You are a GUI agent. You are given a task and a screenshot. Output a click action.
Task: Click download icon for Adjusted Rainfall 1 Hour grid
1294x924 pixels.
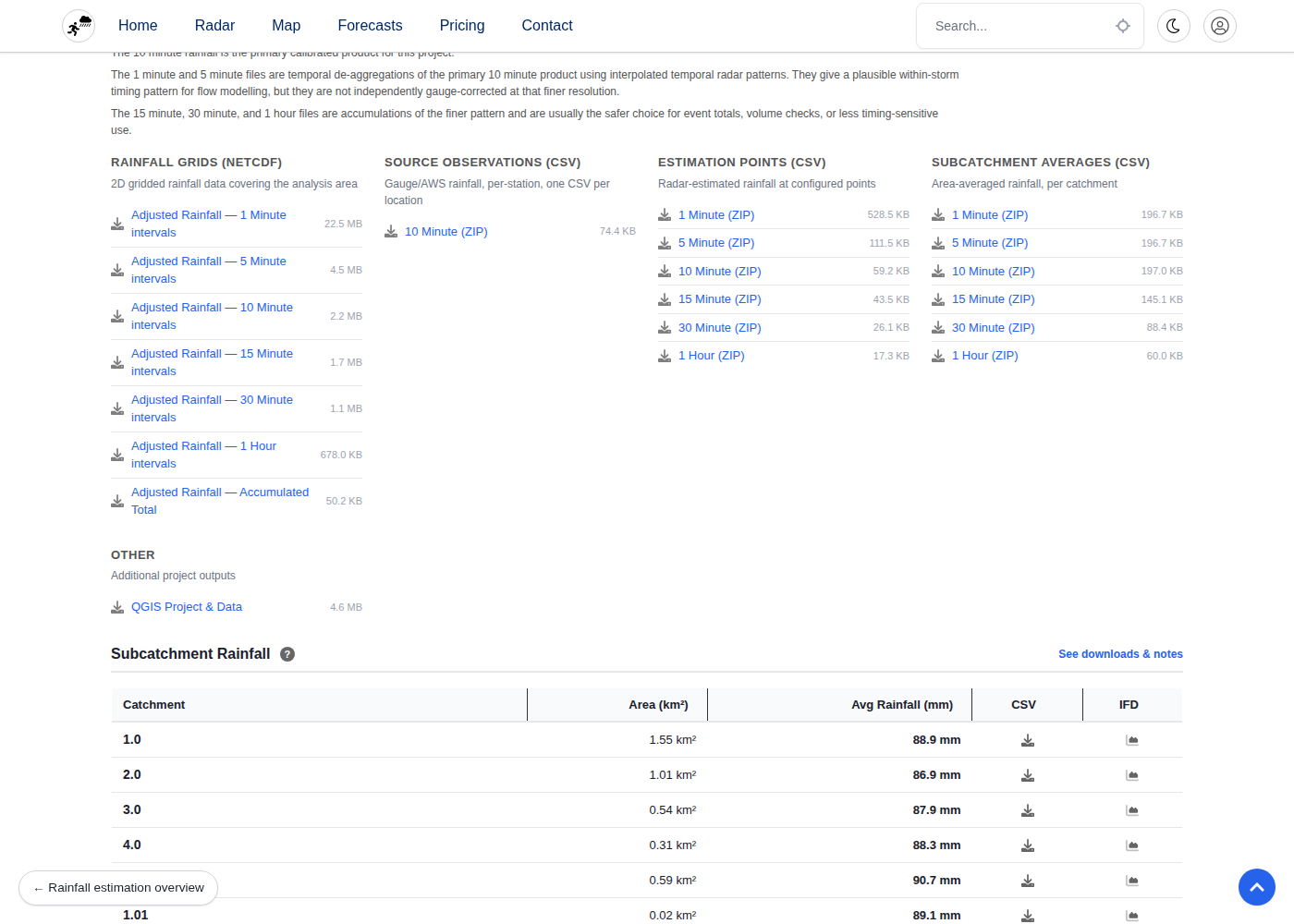pyautogui.click(x=117, y=455)
